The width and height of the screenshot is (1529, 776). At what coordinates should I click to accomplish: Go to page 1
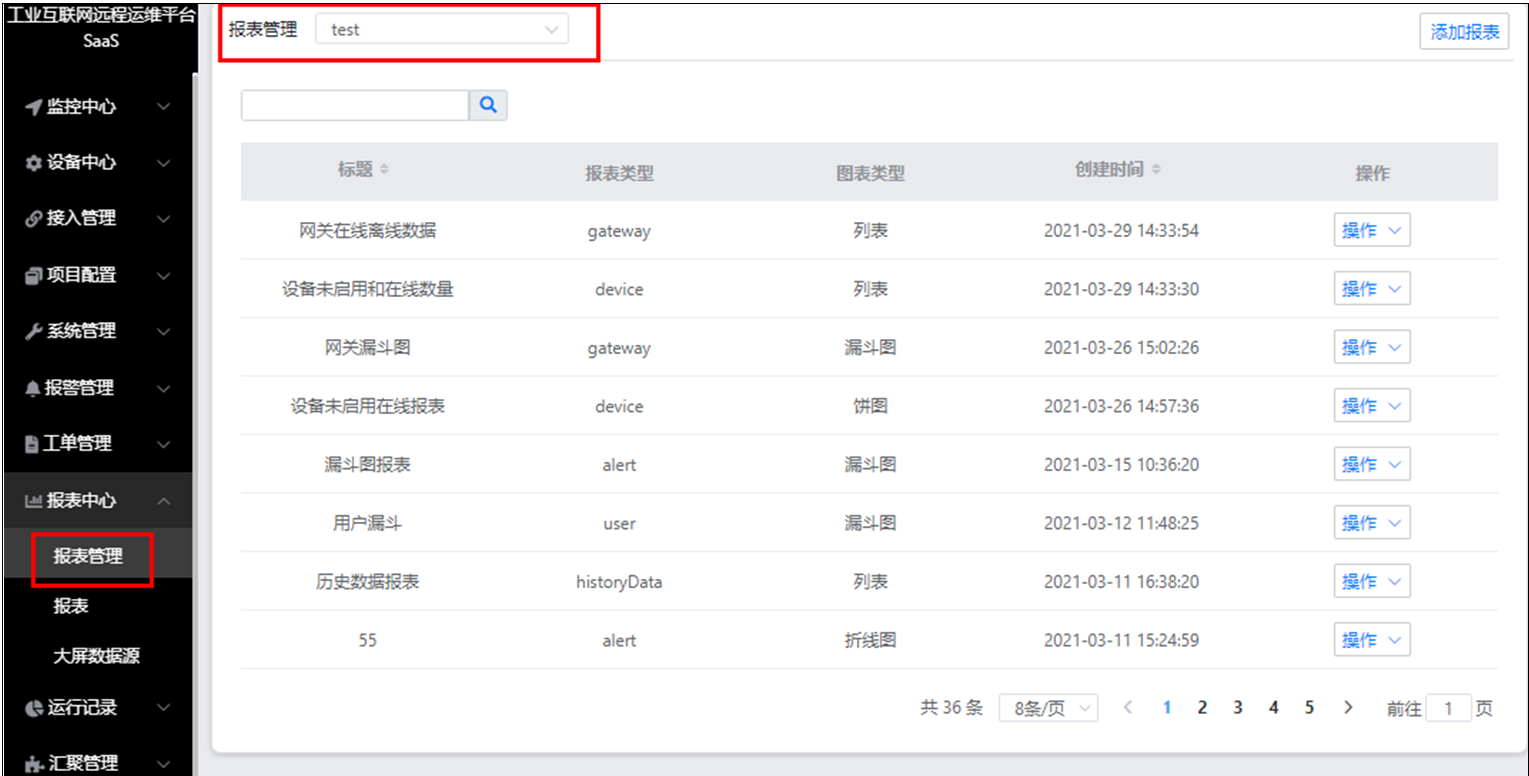[x=1166, y=708]
